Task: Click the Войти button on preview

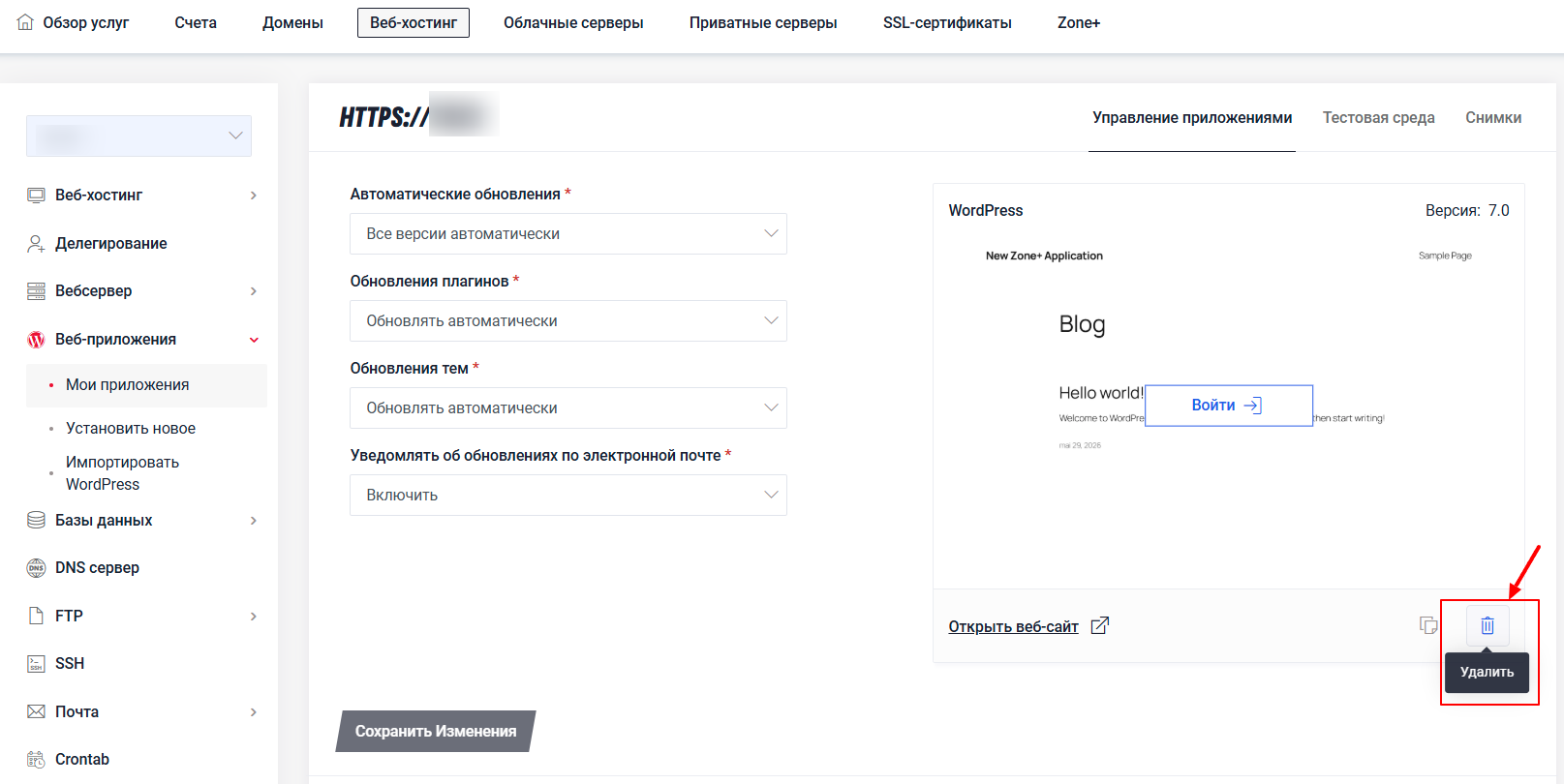Action: click(1229, 406)
